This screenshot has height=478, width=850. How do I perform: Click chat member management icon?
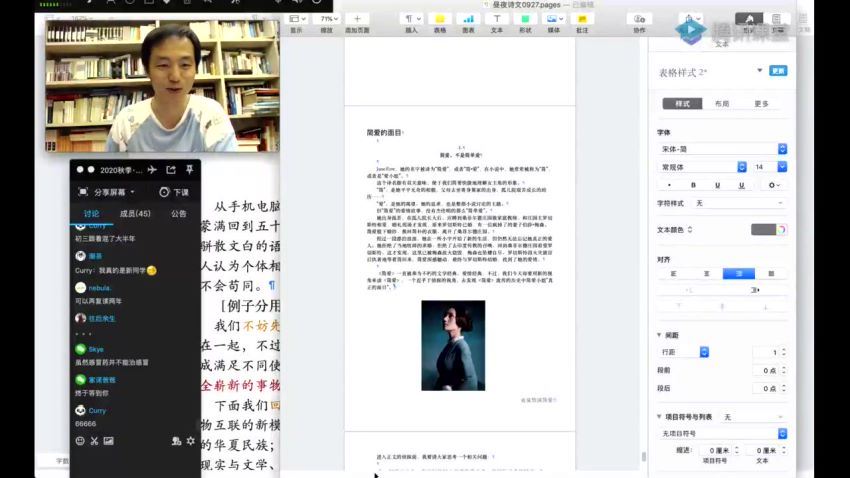coord(176,441)
